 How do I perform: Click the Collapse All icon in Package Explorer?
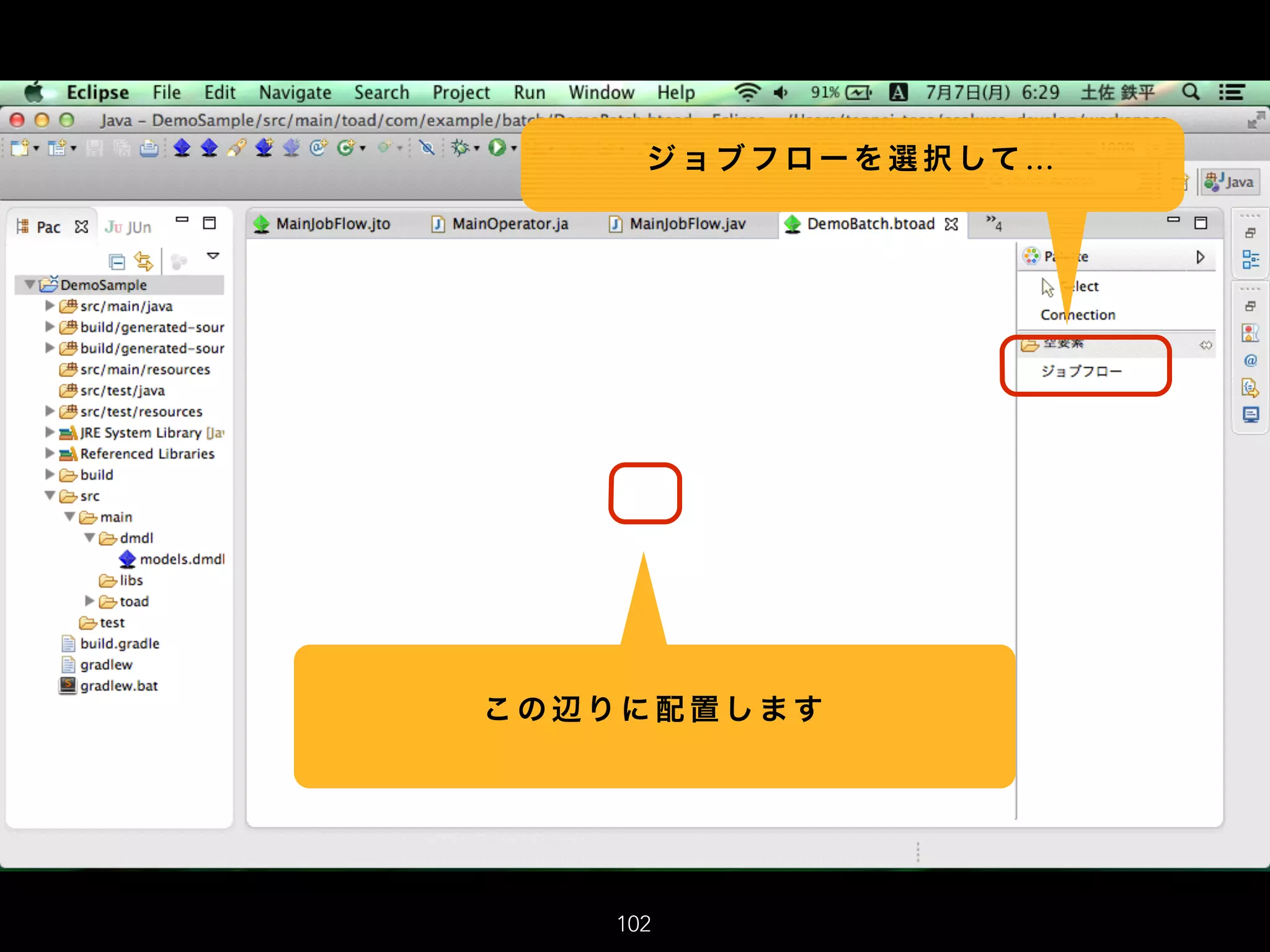click(x=117, y=262)
